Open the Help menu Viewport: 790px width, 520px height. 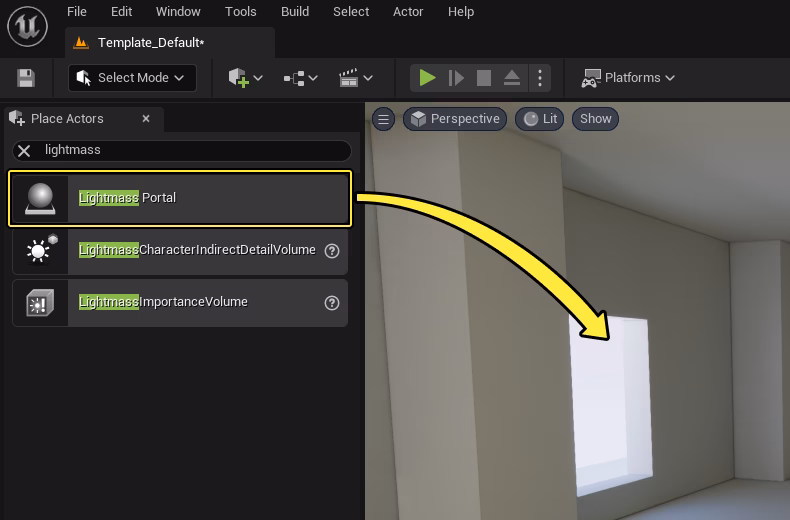coord(460,12)
